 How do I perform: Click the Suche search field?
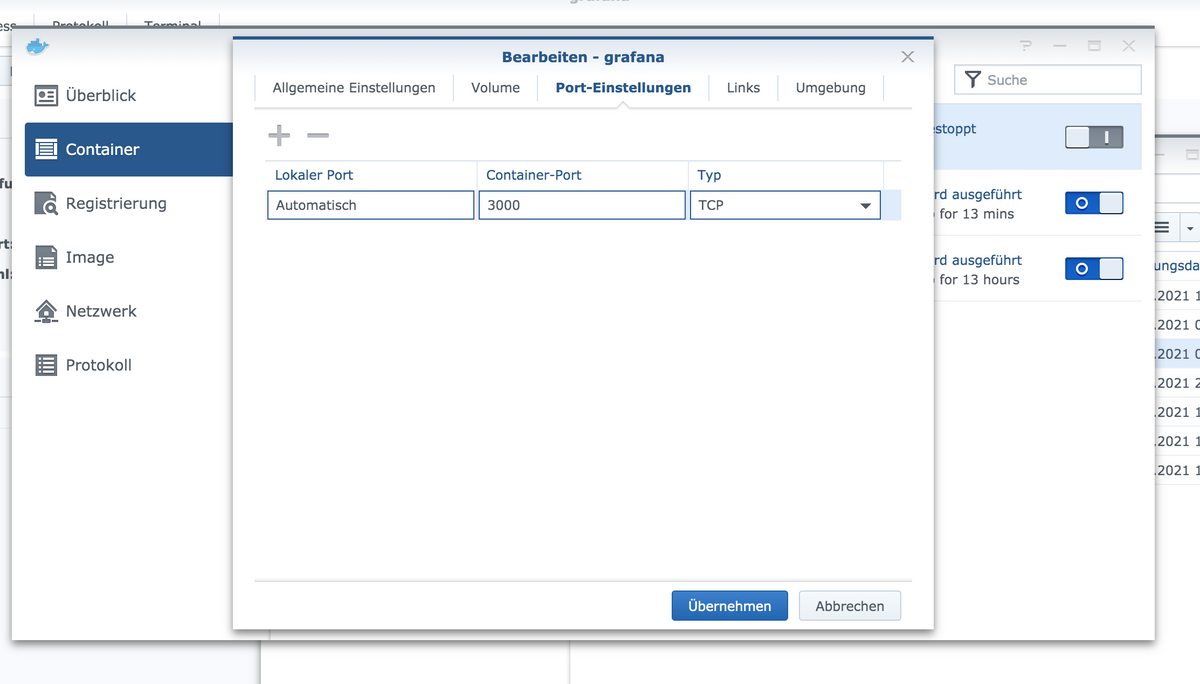point(1048,80)
